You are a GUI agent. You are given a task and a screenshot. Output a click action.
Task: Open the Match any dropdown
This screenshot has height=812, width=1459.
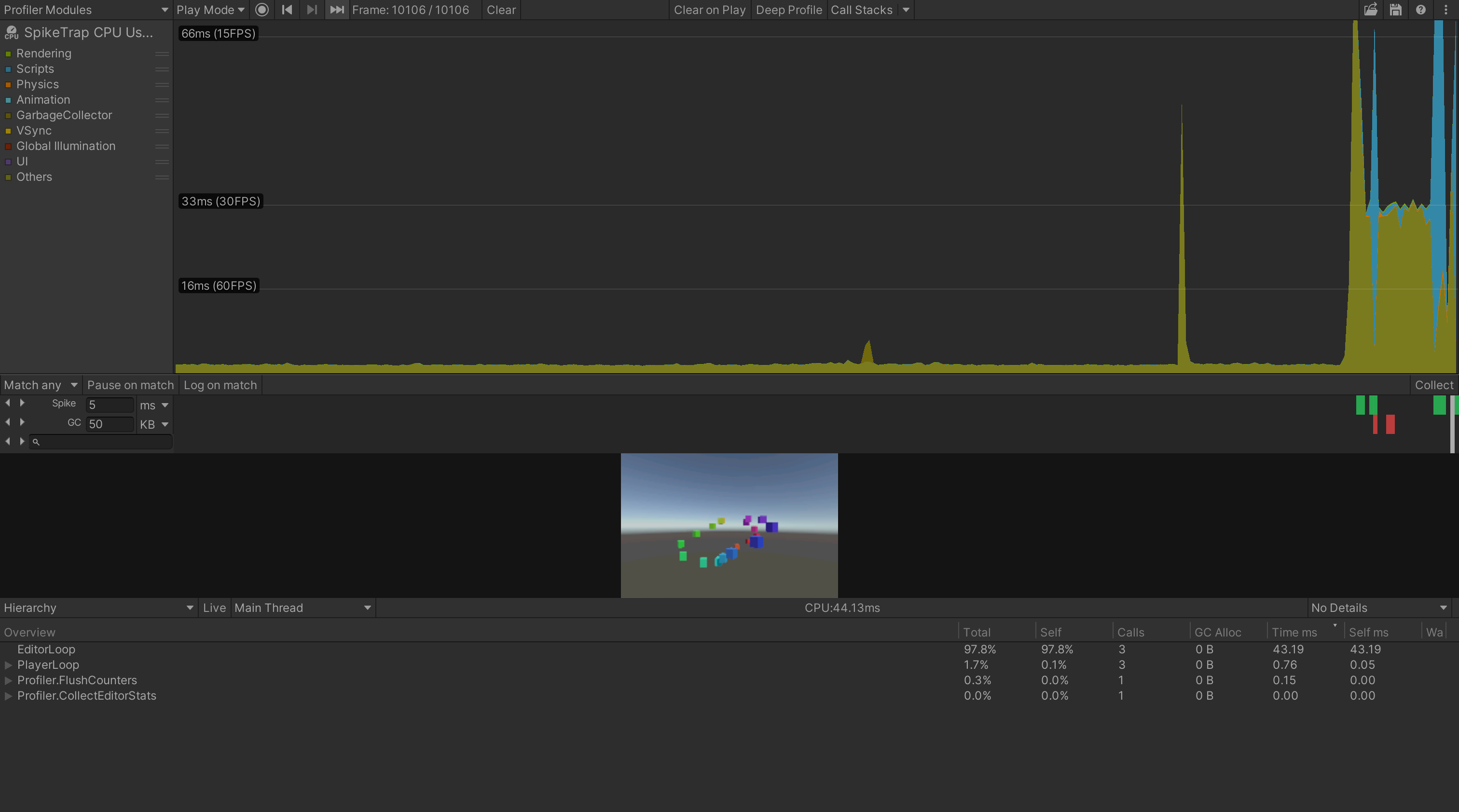tap(40, 385)
